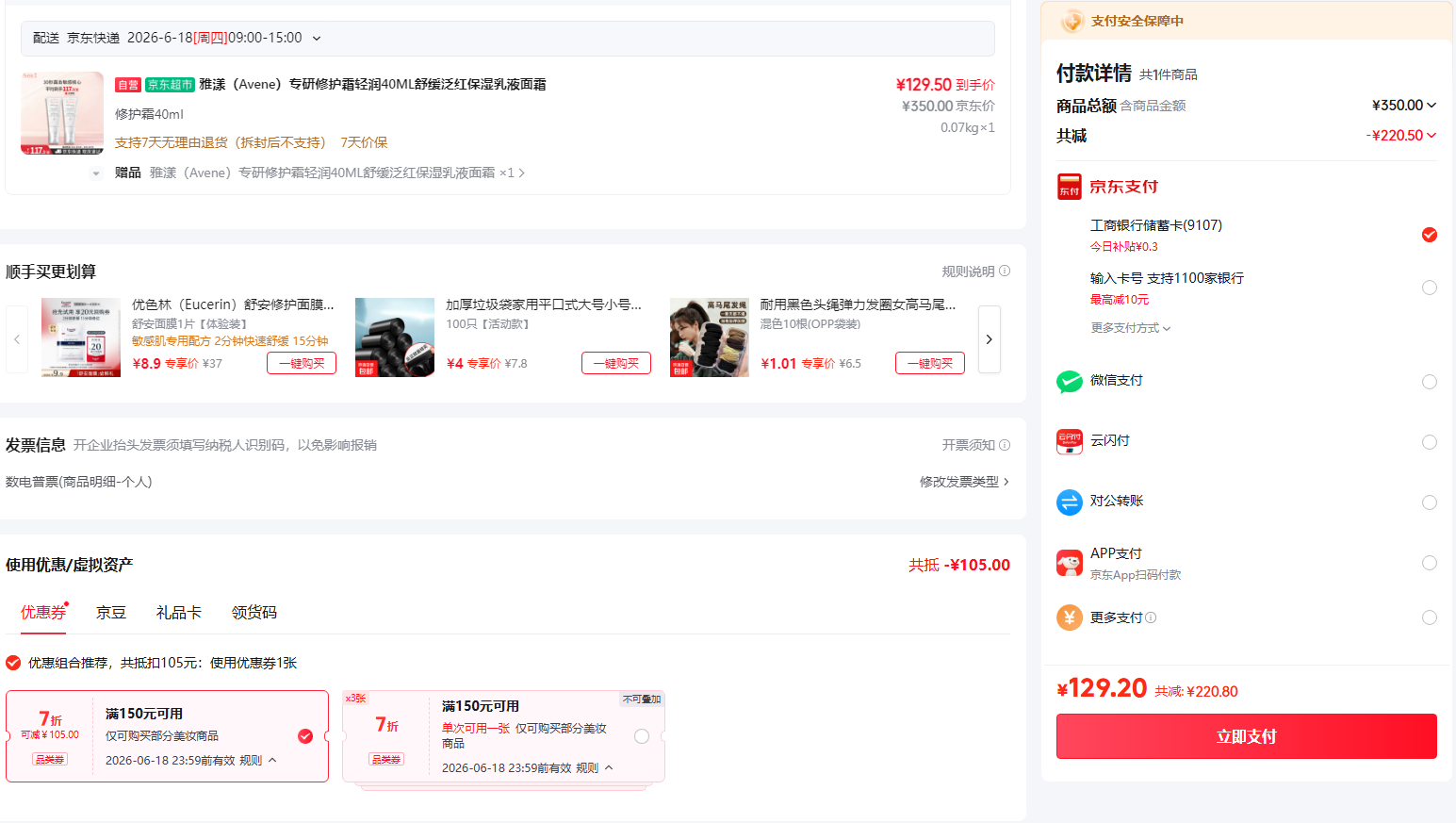1456x823 pixels.
Task: Open the Avene repair cream product title
Action: coord(372,85)
